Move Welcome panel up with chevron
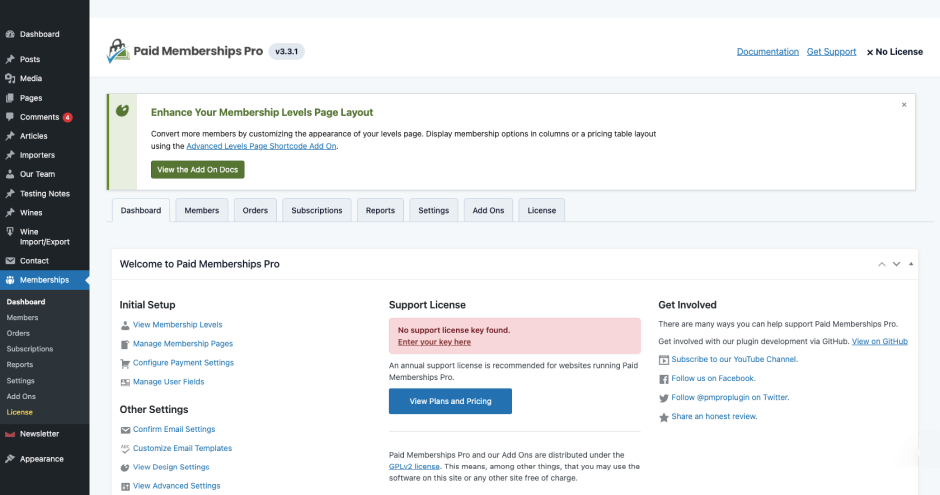The width and height of the screenshot is (940, 495). click(x=882, y=264)
